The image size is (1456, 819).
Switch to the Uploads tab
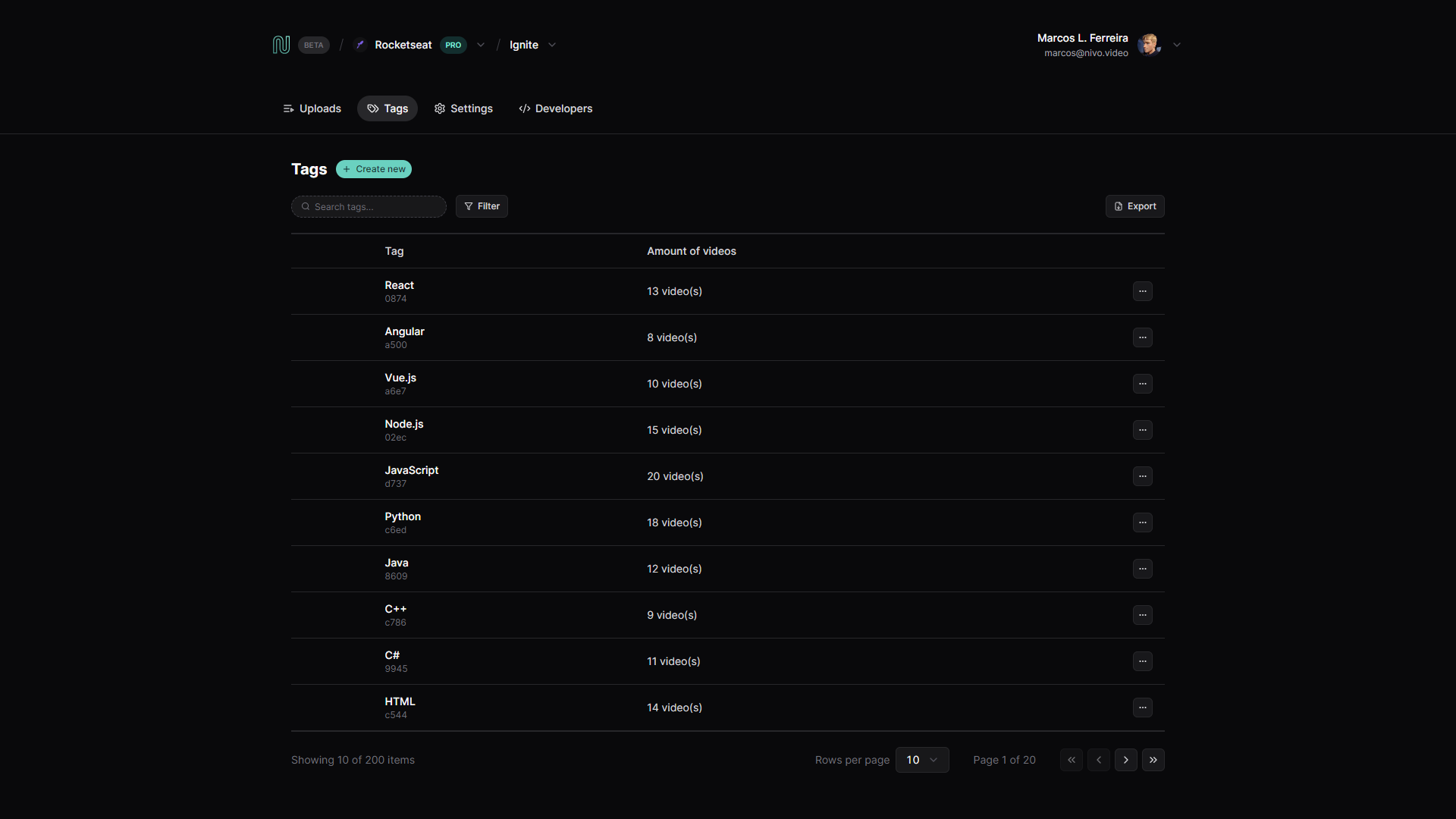pos(312,108)
